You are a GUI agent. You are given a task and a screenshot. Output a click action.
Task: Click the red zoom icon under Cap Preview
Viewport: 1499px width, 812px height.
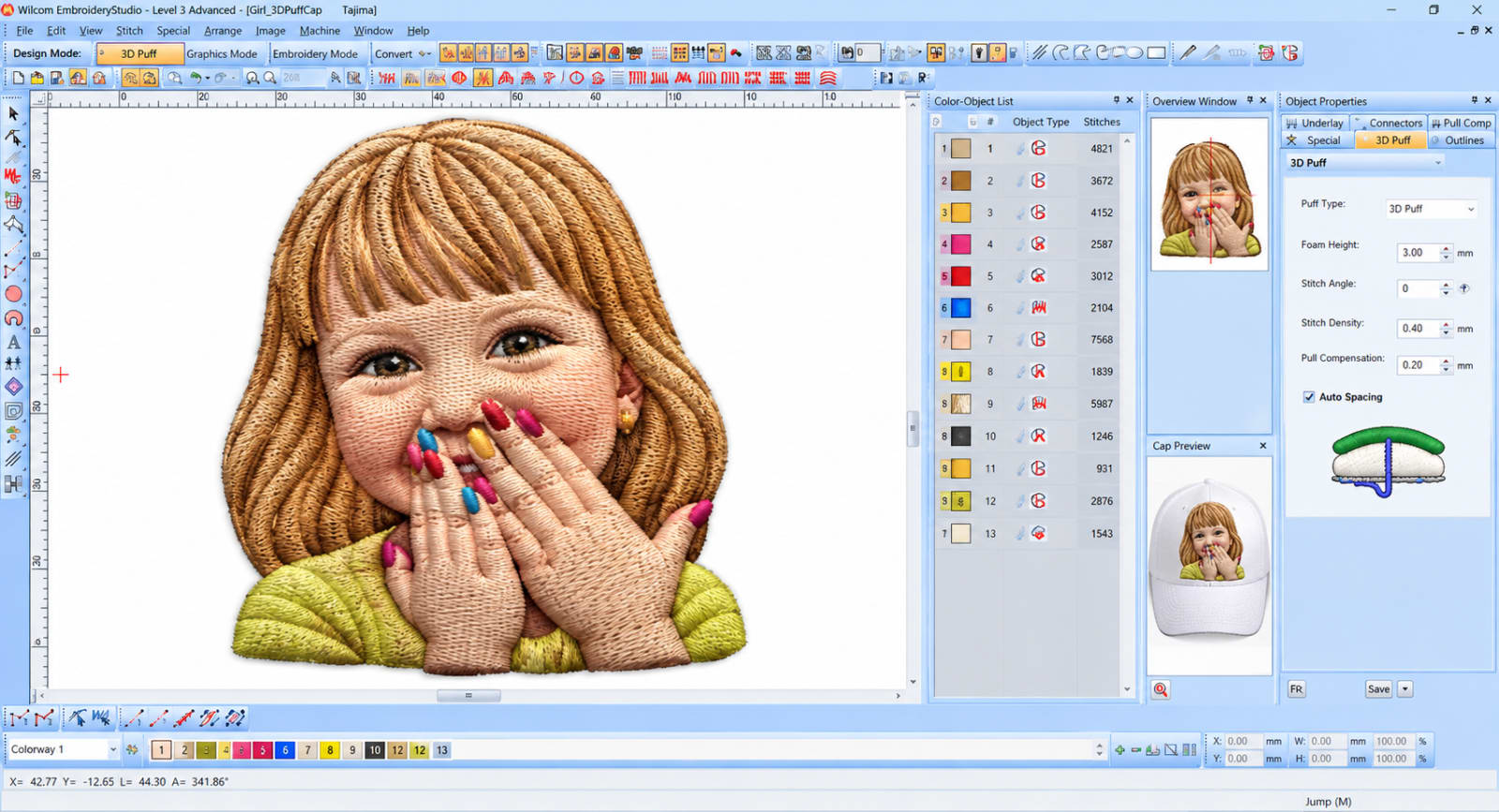pos(1161,689)
